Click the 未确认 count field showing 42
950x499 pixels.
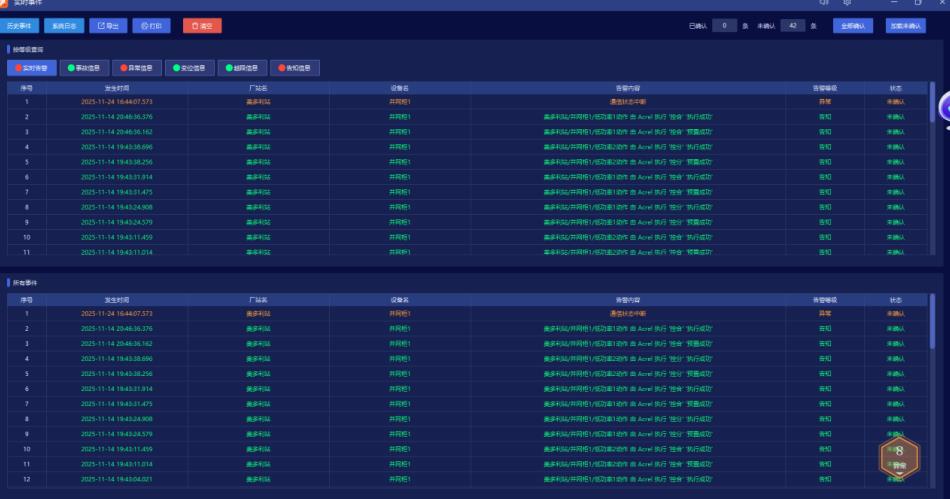(792, 25)
